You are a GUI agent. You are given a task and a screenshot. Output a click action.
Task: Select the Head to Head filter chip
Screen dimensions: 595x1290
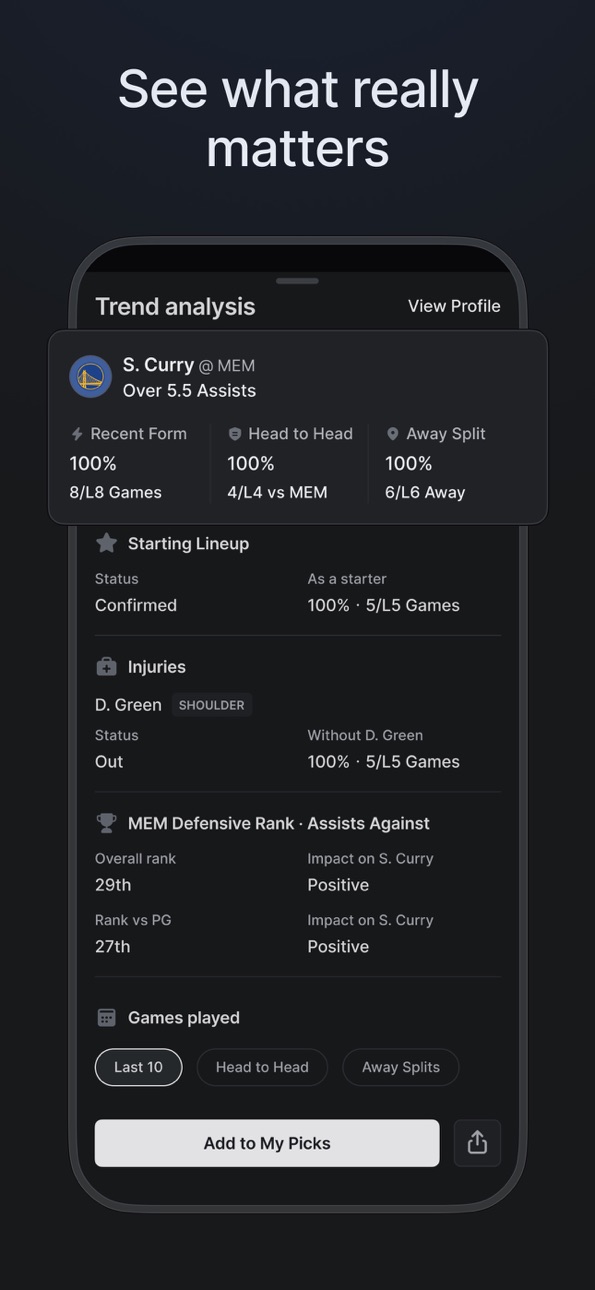click(x=262, y=1067)
